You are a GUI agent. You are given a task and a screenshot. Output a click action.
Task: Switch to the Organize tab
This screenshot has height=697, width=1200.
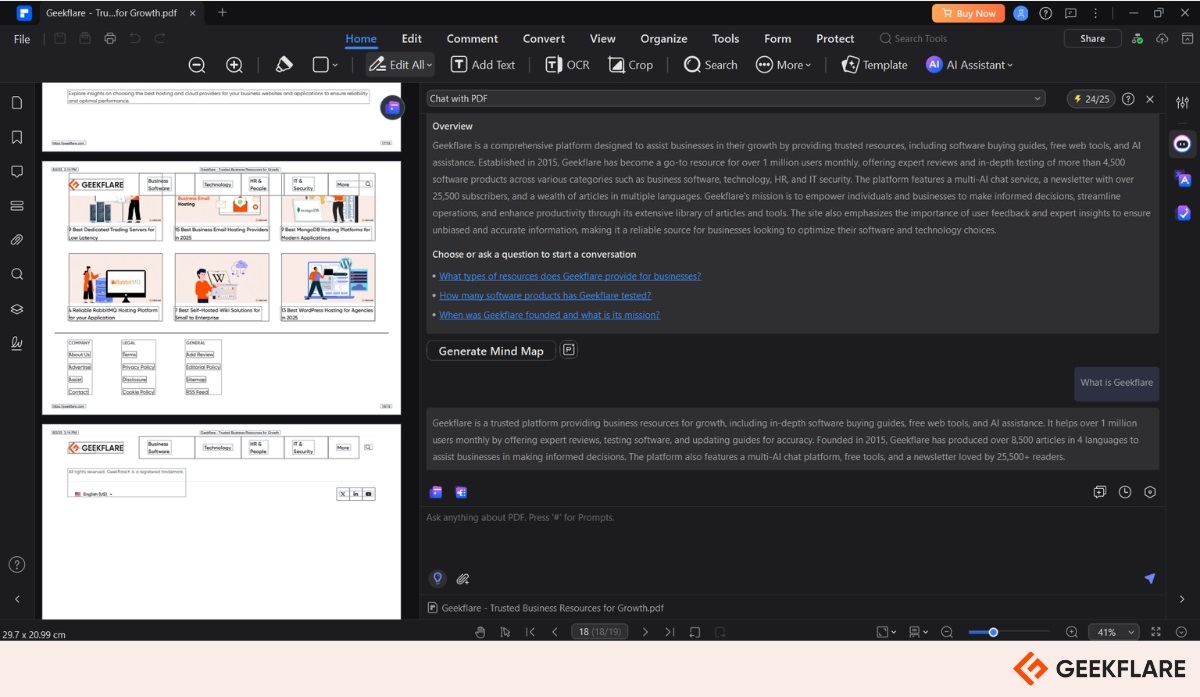pos(664,39)
